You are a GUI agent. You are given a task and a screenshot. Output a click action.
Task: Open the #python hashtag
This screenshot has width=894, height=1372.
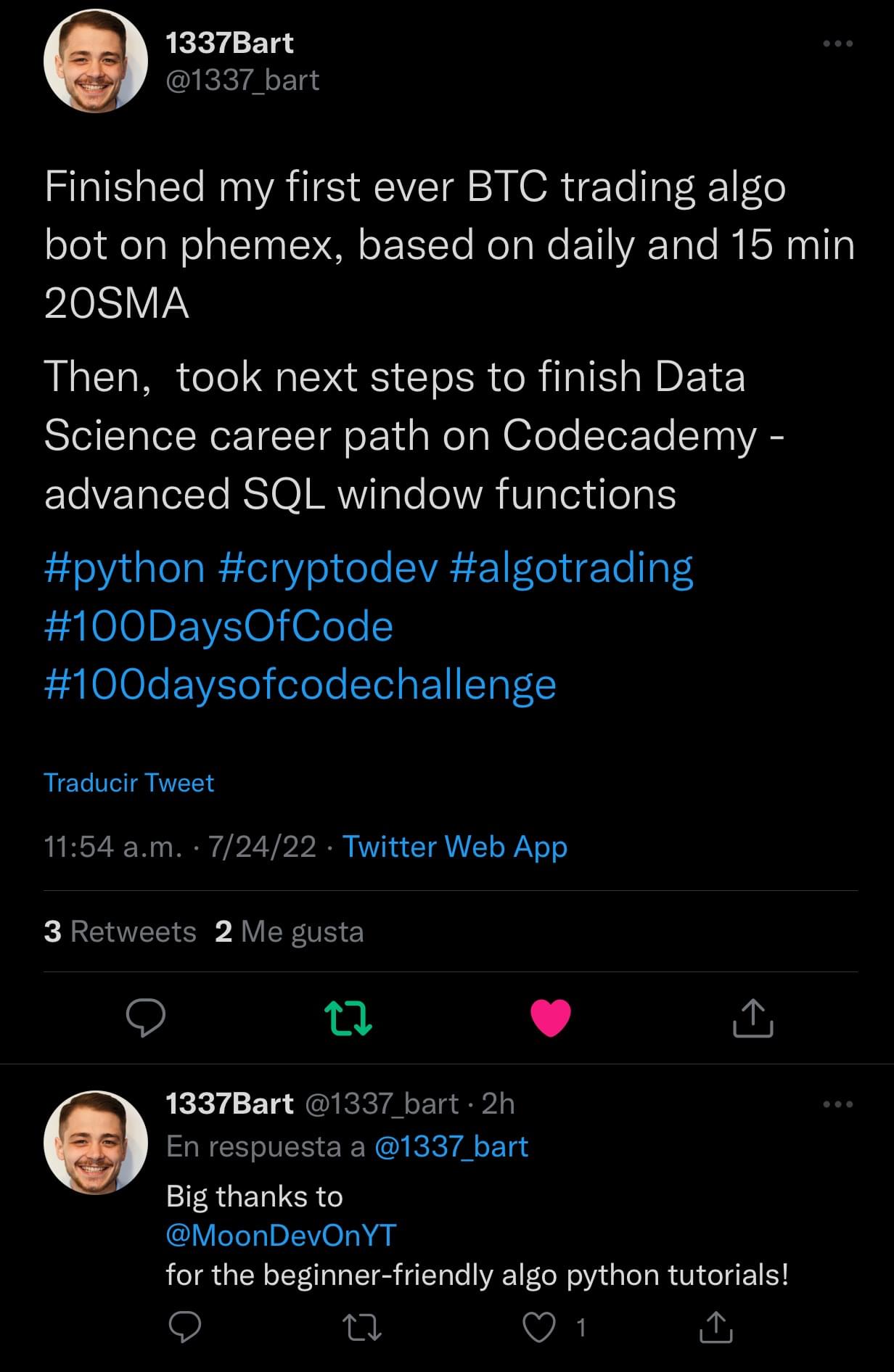pos(125,567)
